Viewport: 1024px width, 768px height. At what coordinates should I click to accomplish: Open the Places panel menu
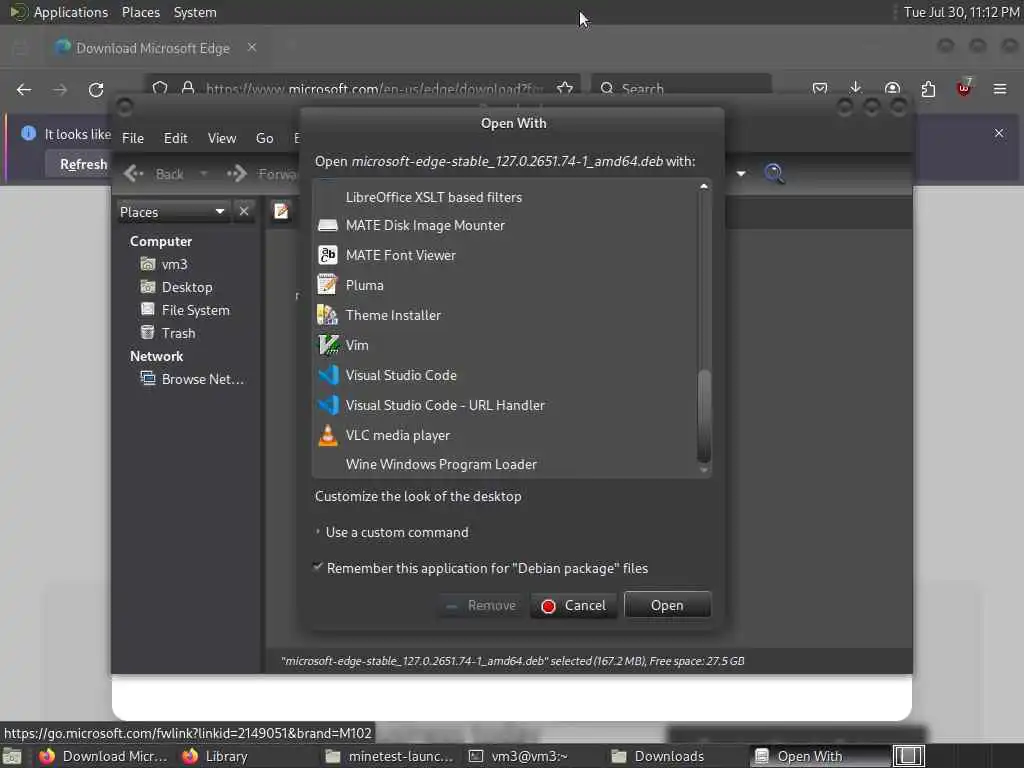point(140,12)
